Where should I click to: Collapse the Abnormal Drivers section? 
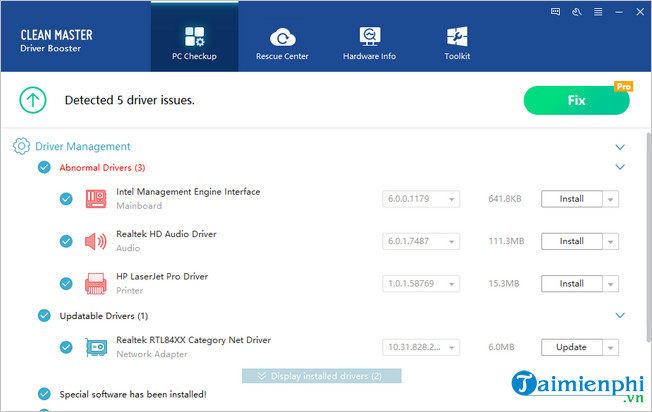click(619, 167)
